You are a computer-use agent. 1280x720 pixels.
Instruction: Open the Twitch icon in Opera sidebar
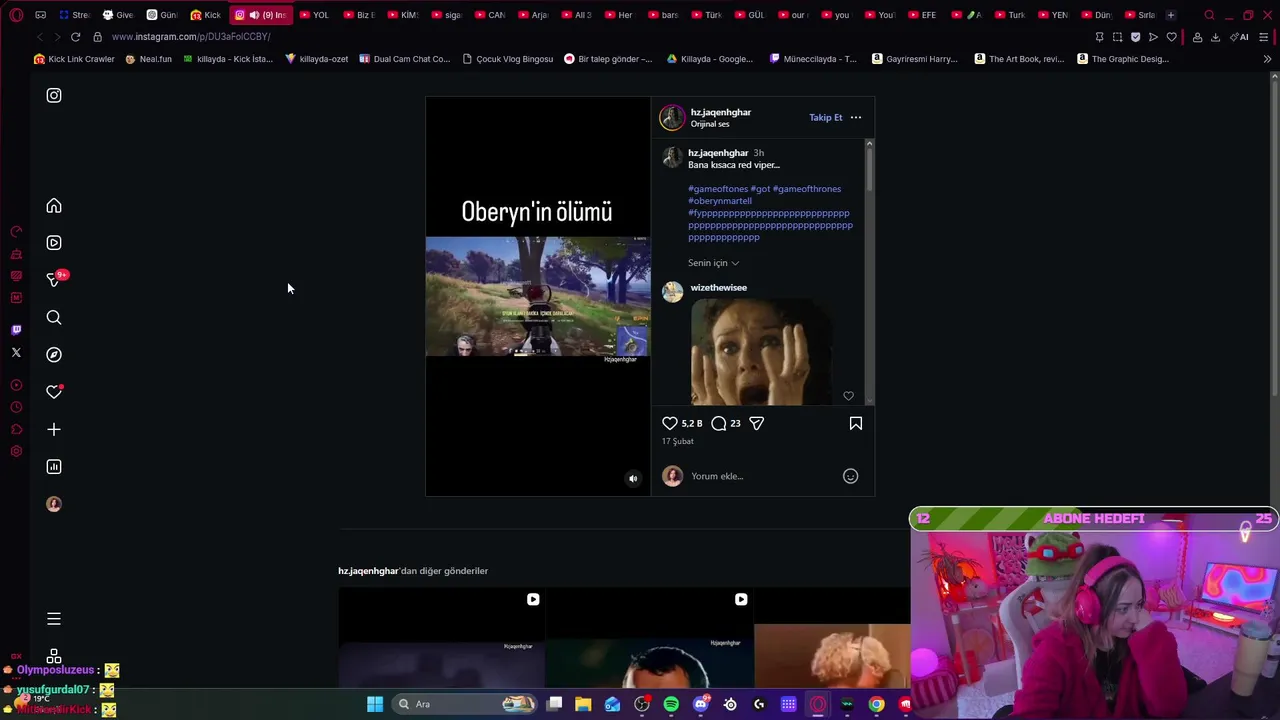tap(16, 330)
